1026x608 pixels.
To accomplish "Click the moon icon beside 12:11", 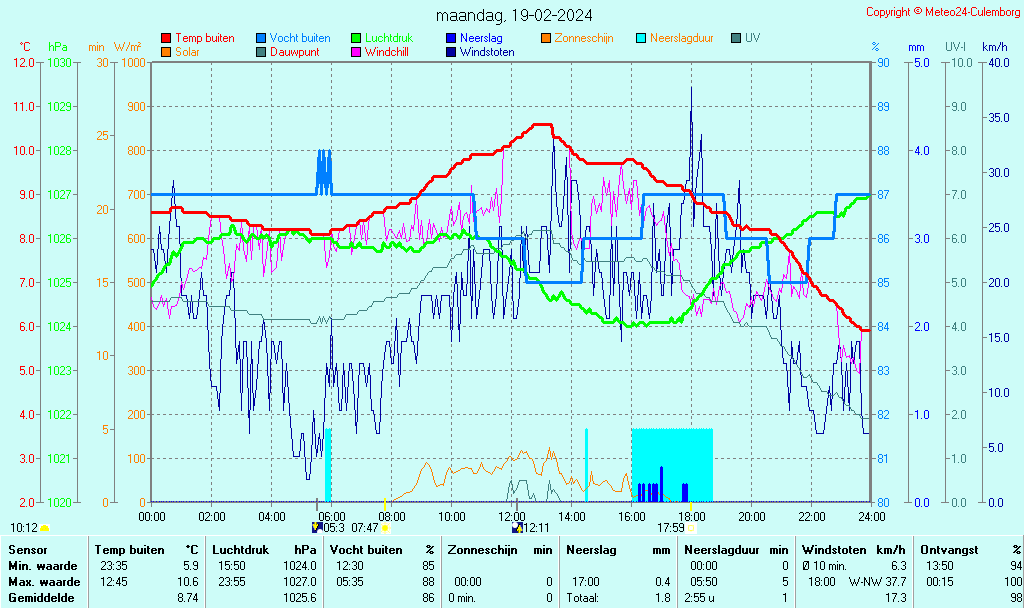I will (x=517, y=527).
